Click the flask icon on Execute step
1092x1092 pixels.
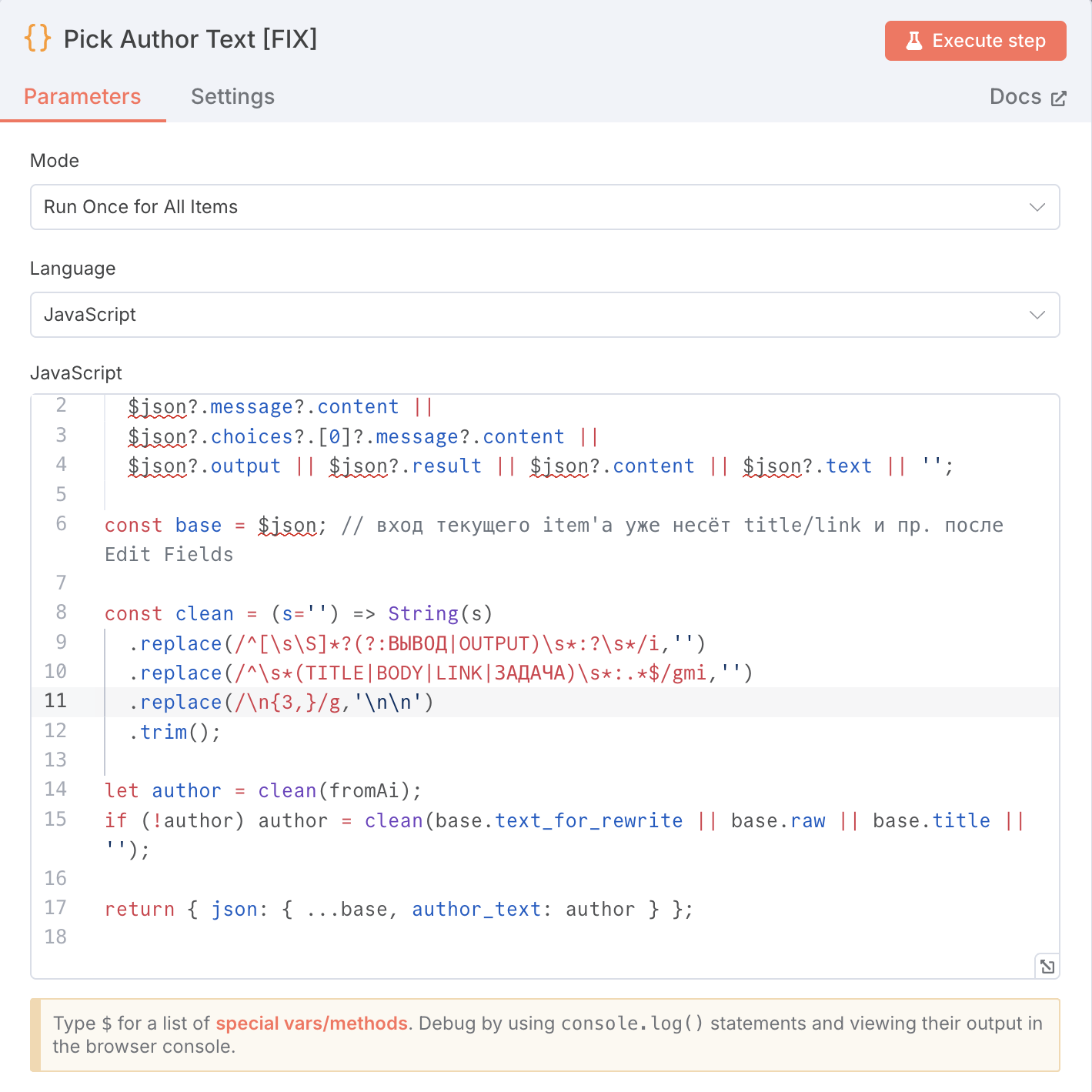(913, 41)
